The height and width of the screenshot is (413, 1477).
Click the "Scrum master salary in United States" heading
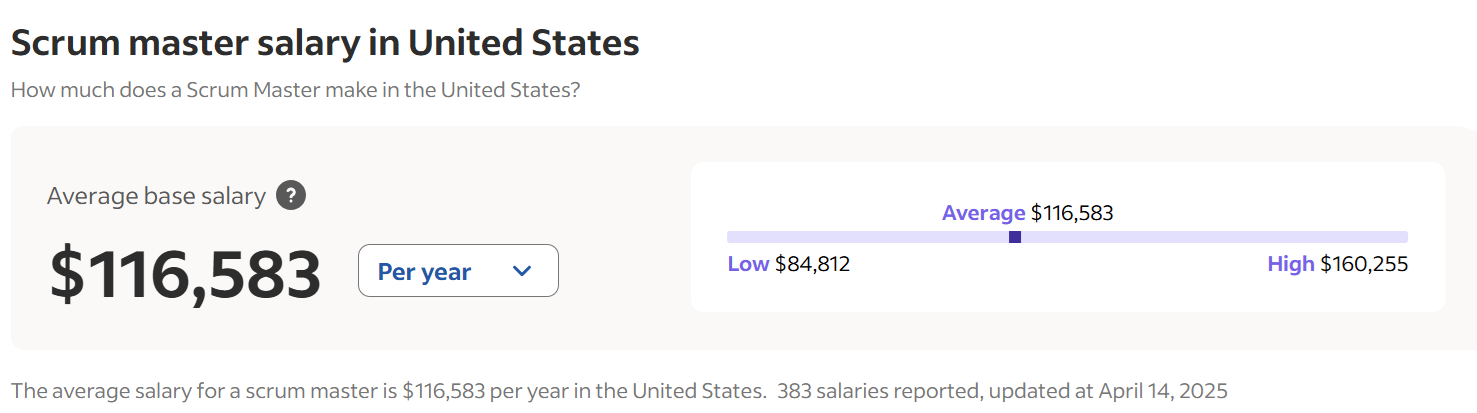coord(325,43)
